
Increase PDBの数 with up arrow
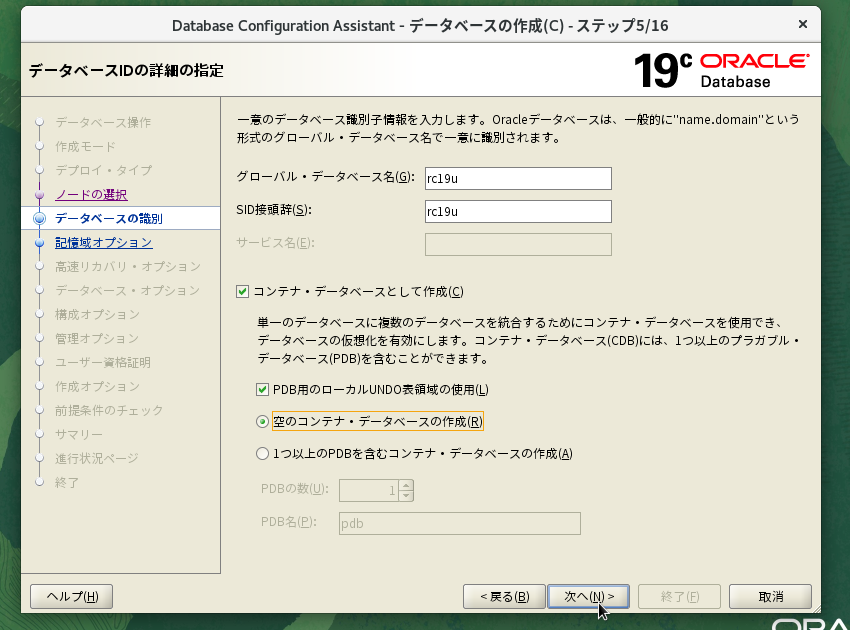[406, 485]
